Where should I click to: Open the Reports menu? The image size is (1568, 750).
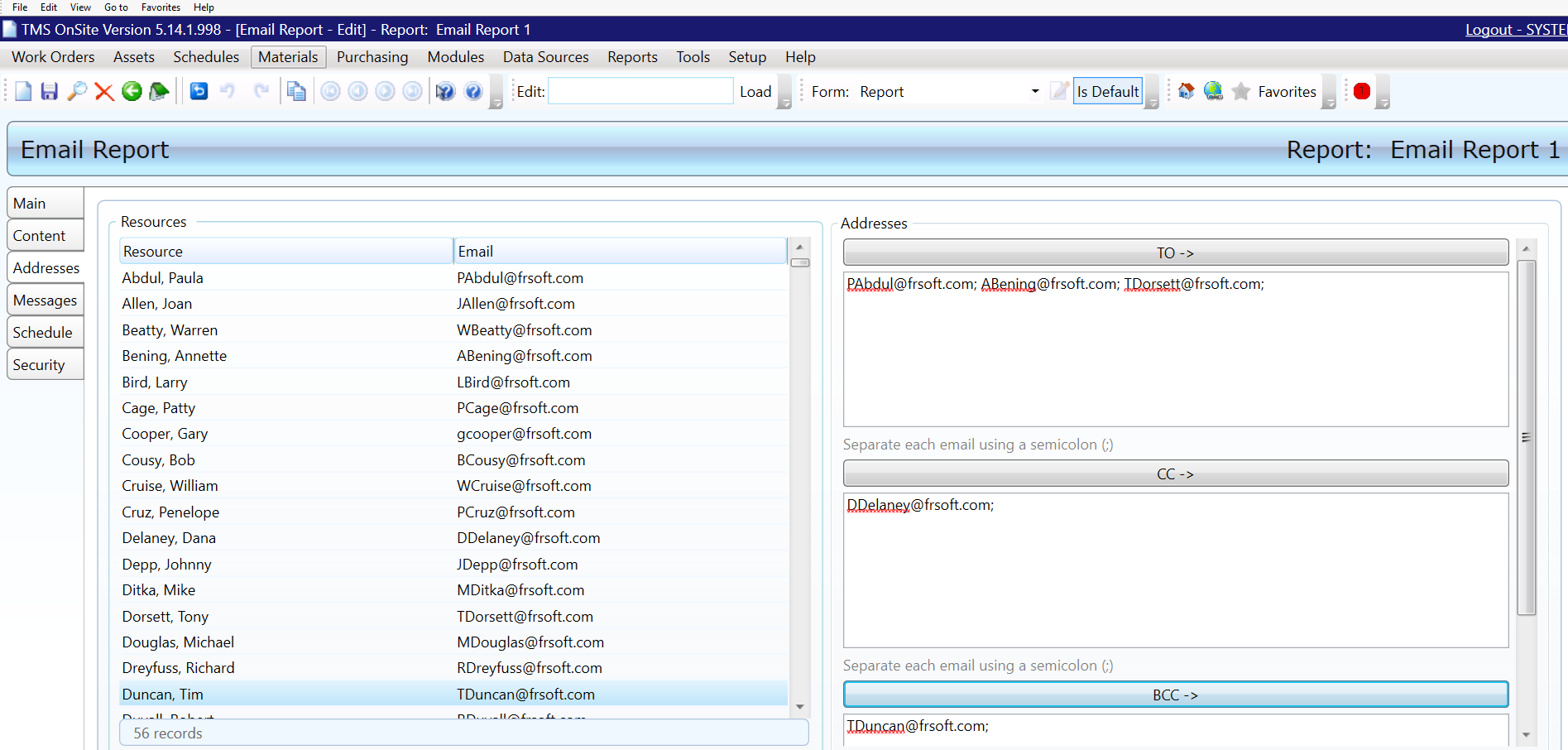(x=632, y=57)
